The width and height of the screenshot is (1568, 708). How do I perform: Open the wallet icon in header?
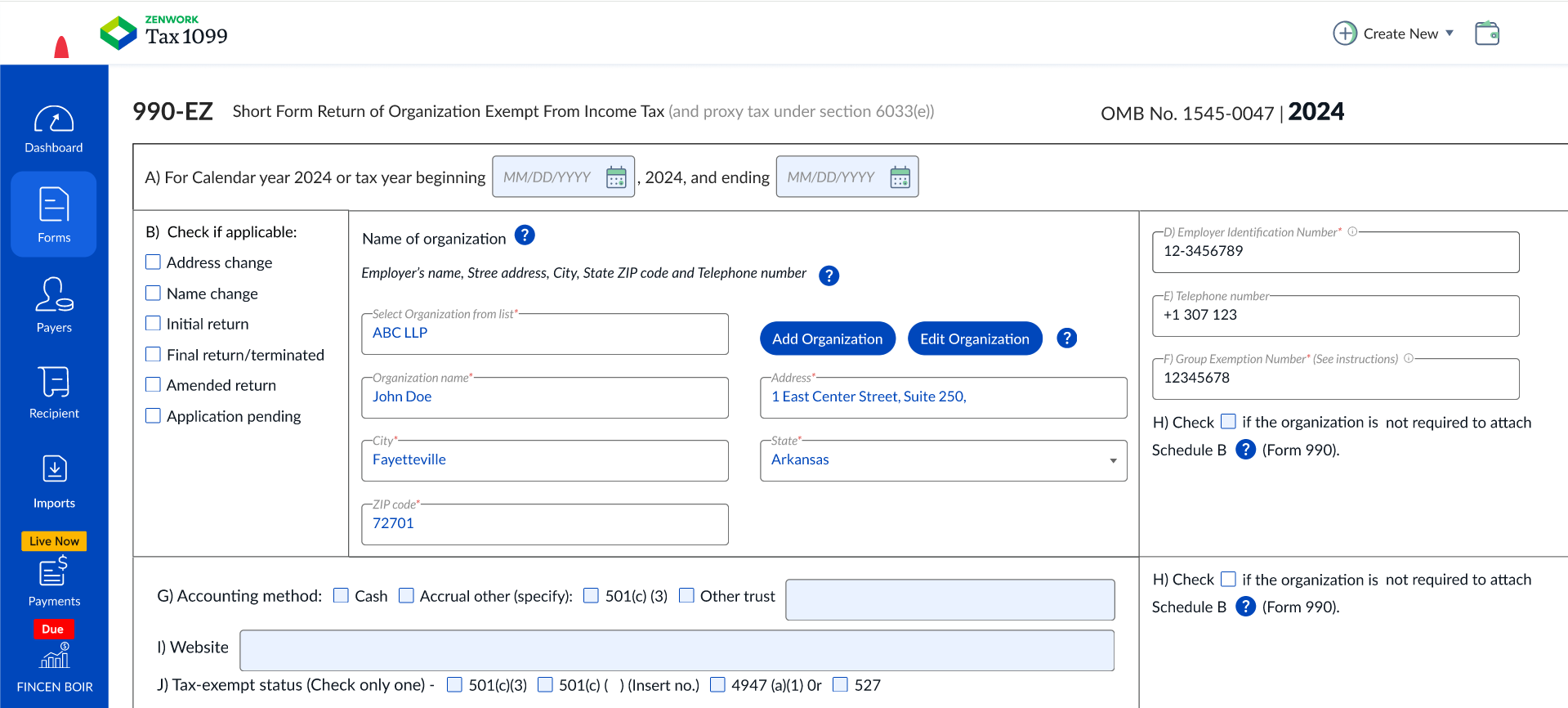[x=1486, y=34]
